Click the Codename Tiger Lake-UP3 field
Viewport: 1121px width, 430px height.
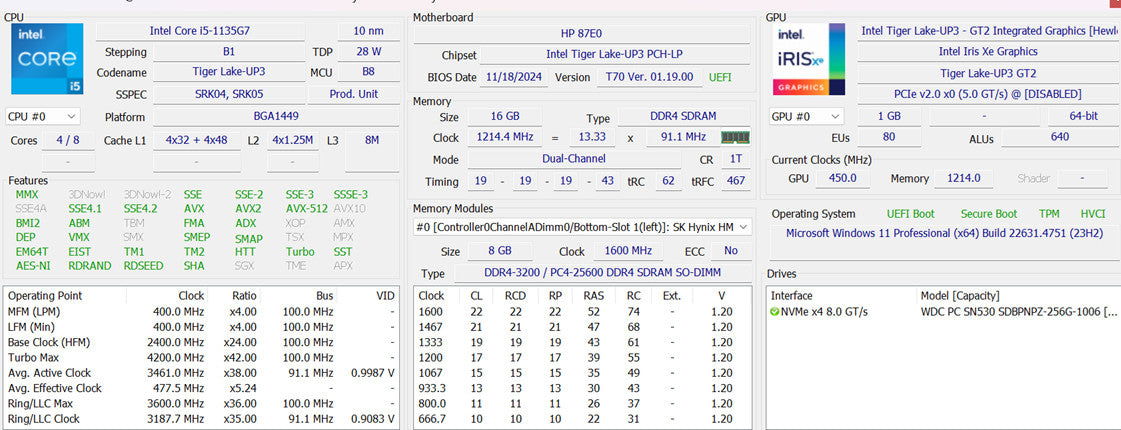coord(229,72)
